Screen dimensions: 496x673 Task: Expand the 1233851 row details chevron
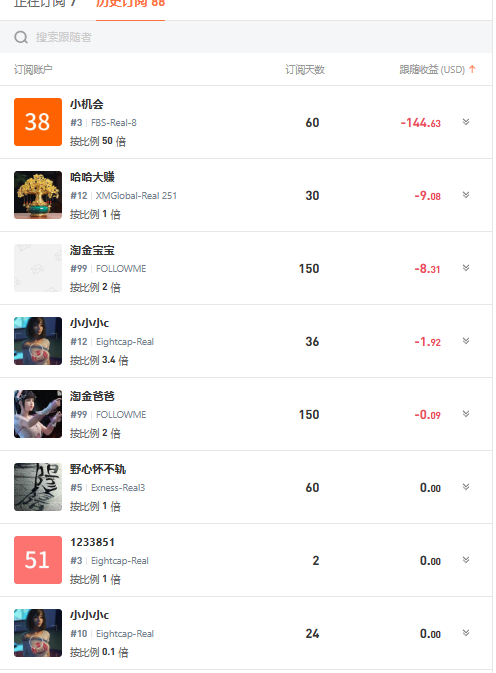(x=466, y=560)
